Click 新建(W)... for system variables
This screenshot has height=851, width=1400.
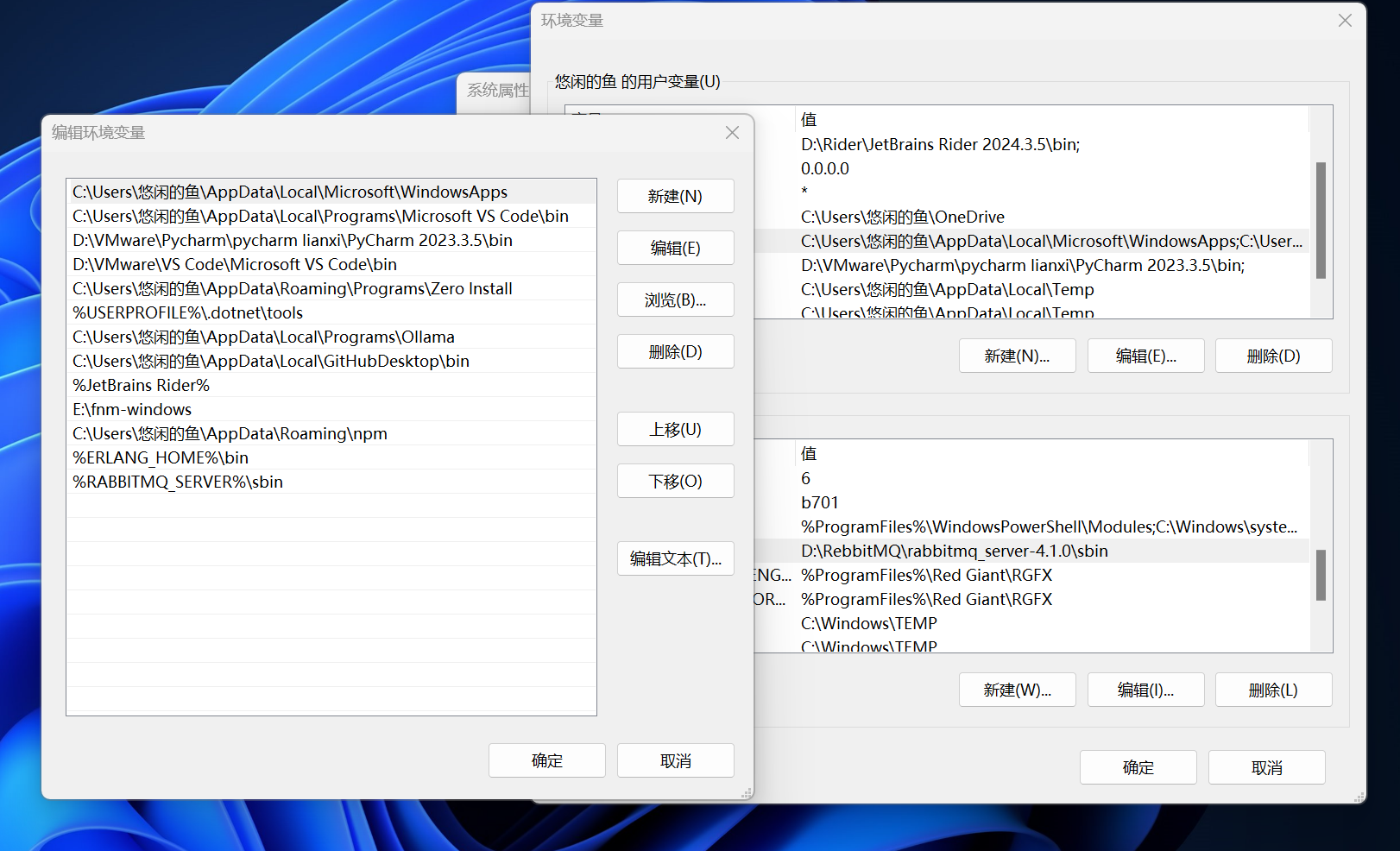[1017, 690]
